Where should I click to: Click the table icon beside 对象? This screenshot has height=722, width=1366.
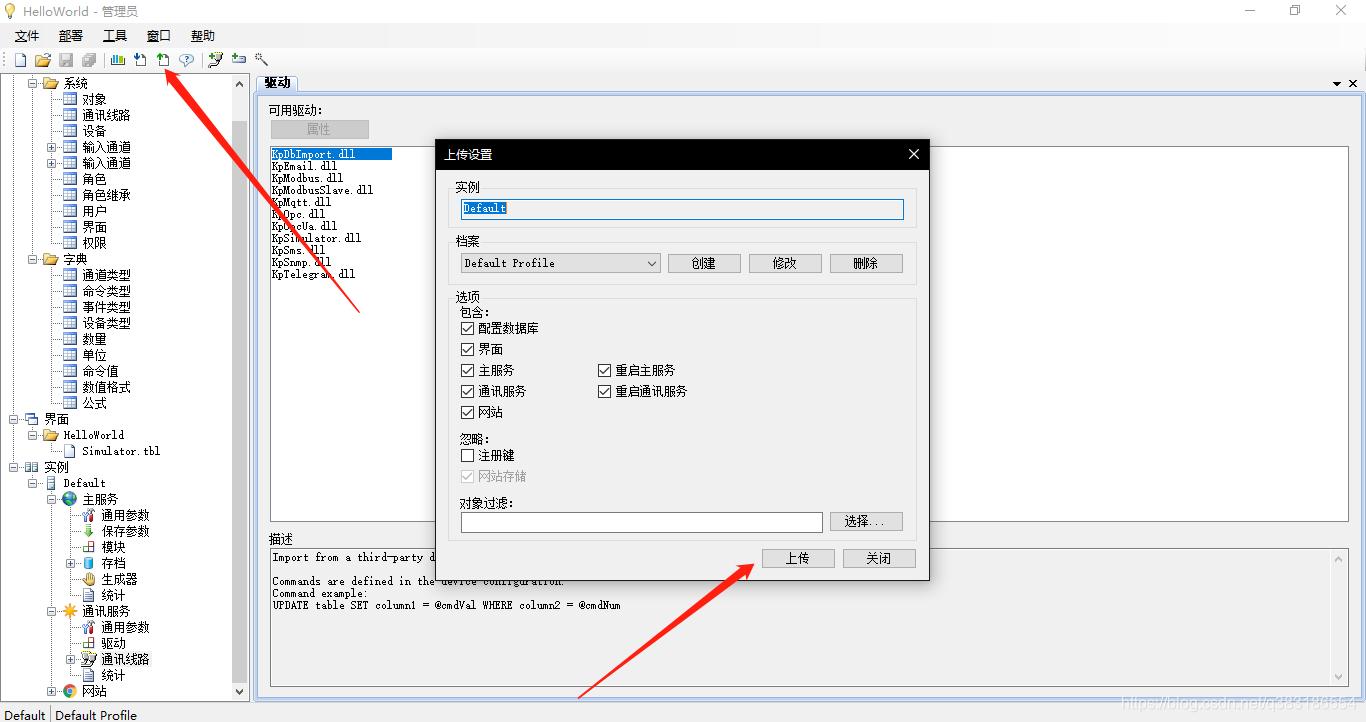coord(70,99)
